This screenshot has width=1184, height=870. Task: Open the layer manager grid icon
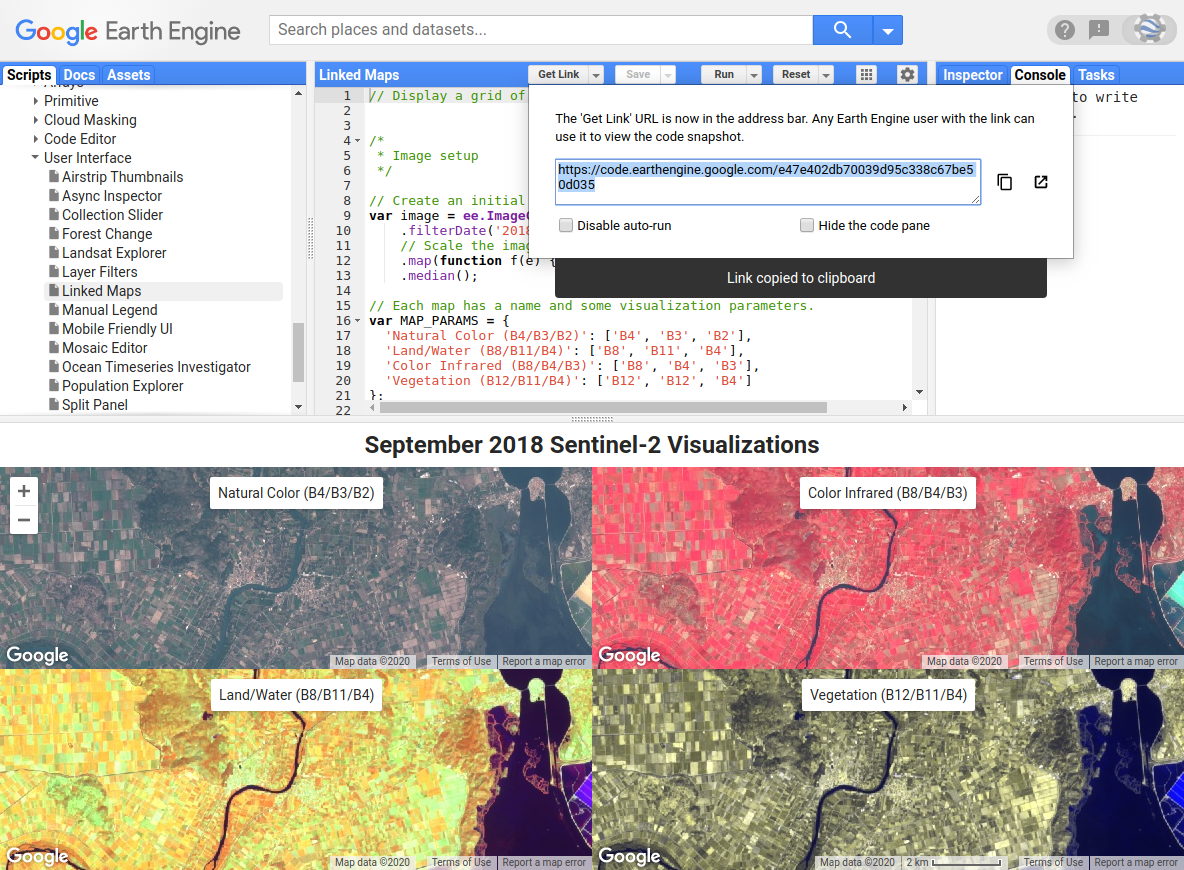[866, 74]
